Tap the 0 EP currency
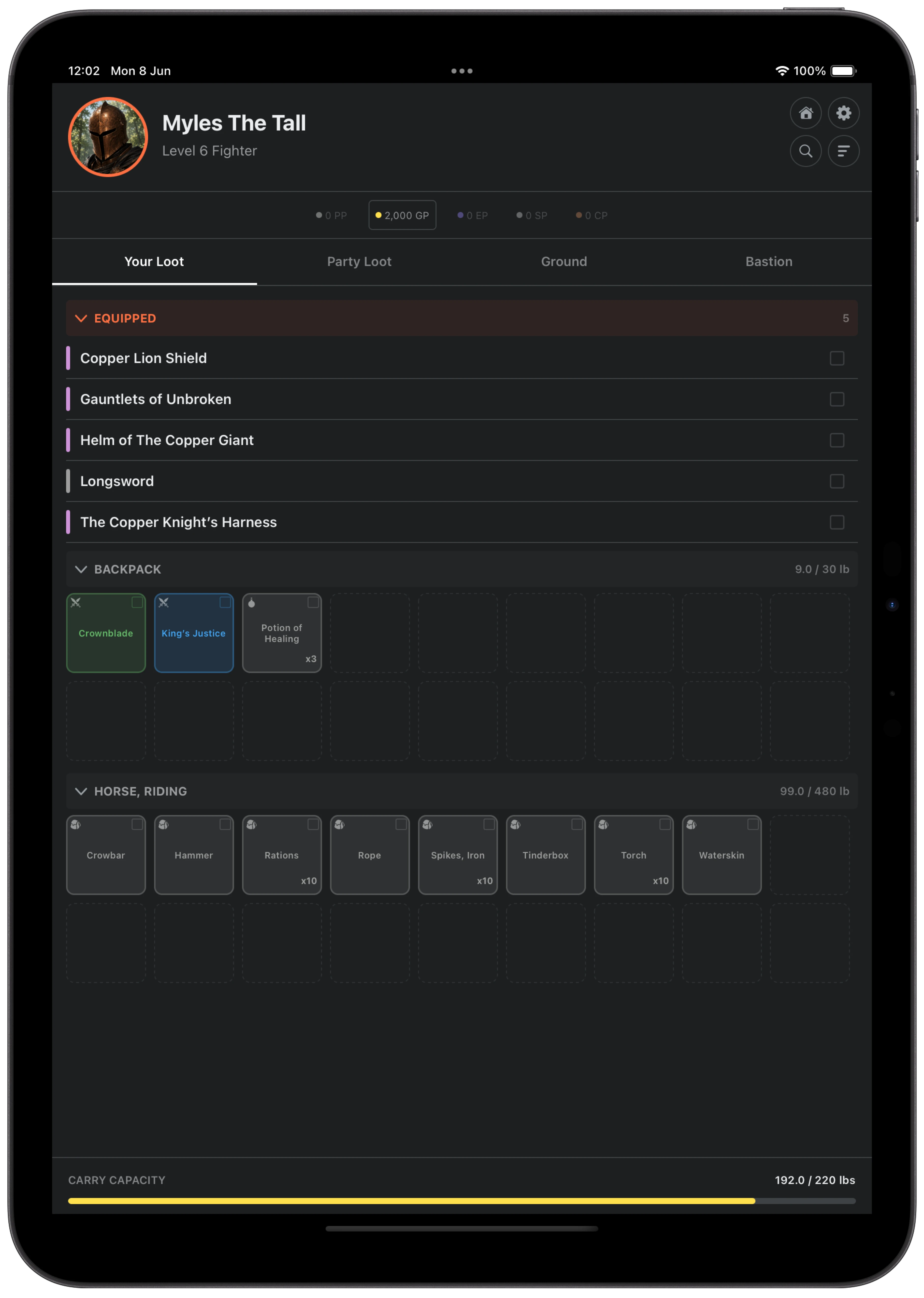 point(472,216)
